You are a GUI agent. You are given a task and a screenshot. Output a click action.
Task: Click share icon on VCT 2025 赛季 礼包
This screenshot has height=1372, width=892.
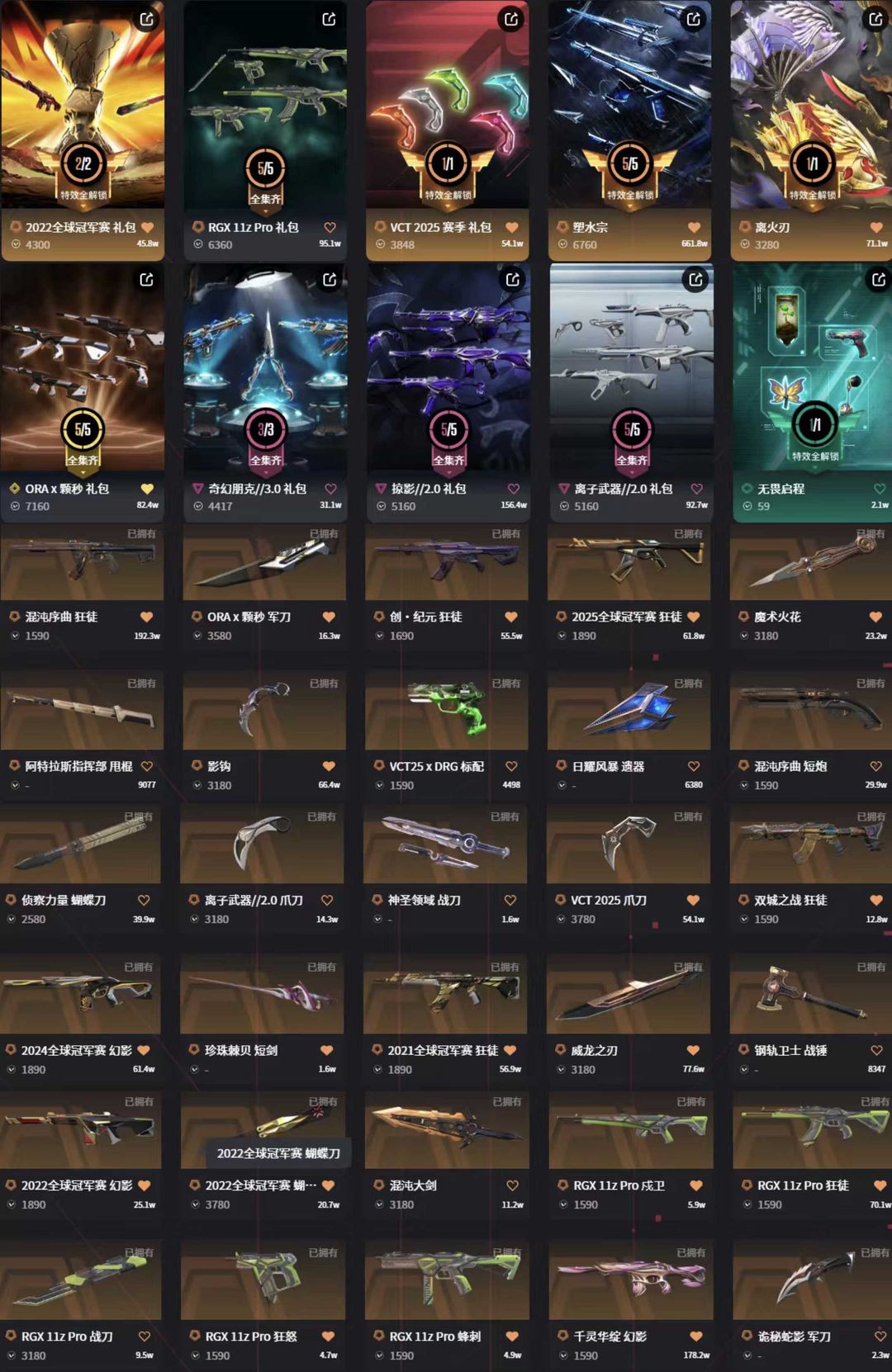click(511, 19)
